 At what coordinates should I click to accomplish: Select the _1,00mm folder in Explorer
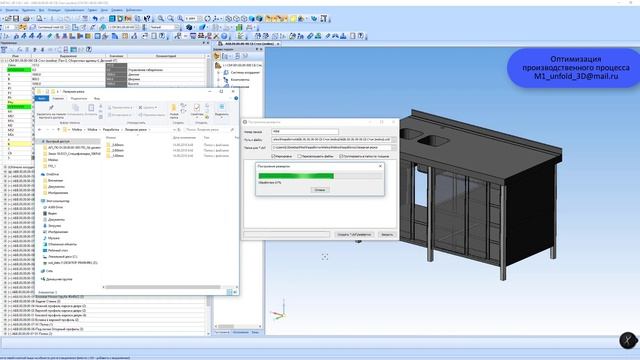coord(118,156)
